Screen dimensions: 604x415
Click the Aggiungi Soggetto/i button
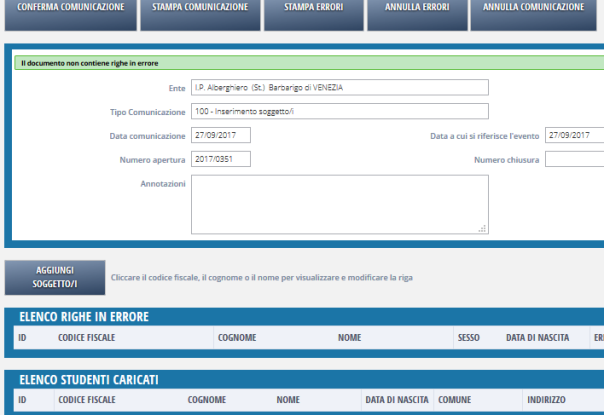[x=55, y=277]
